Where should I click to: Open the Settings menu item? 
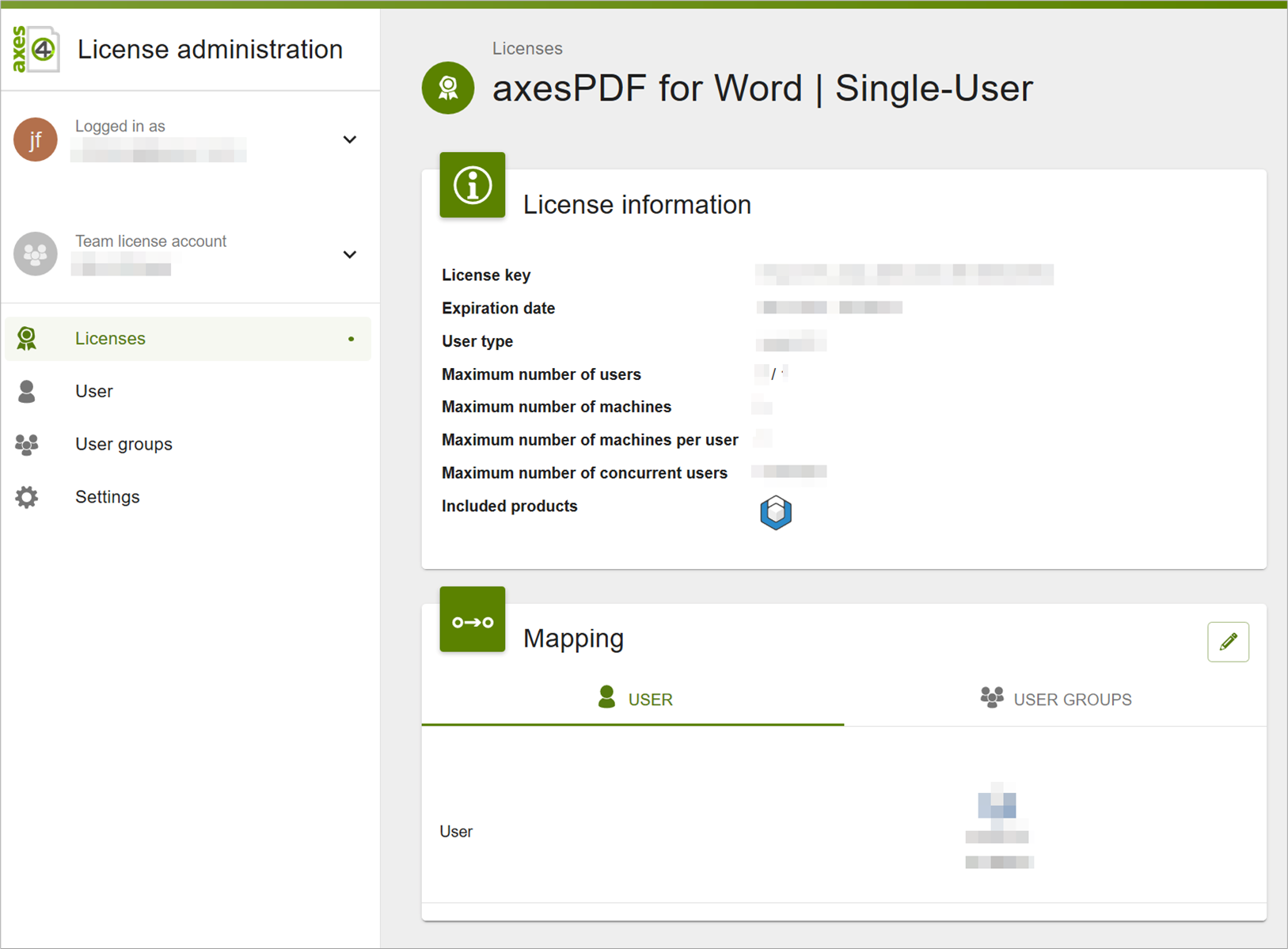tap(188, 497)
